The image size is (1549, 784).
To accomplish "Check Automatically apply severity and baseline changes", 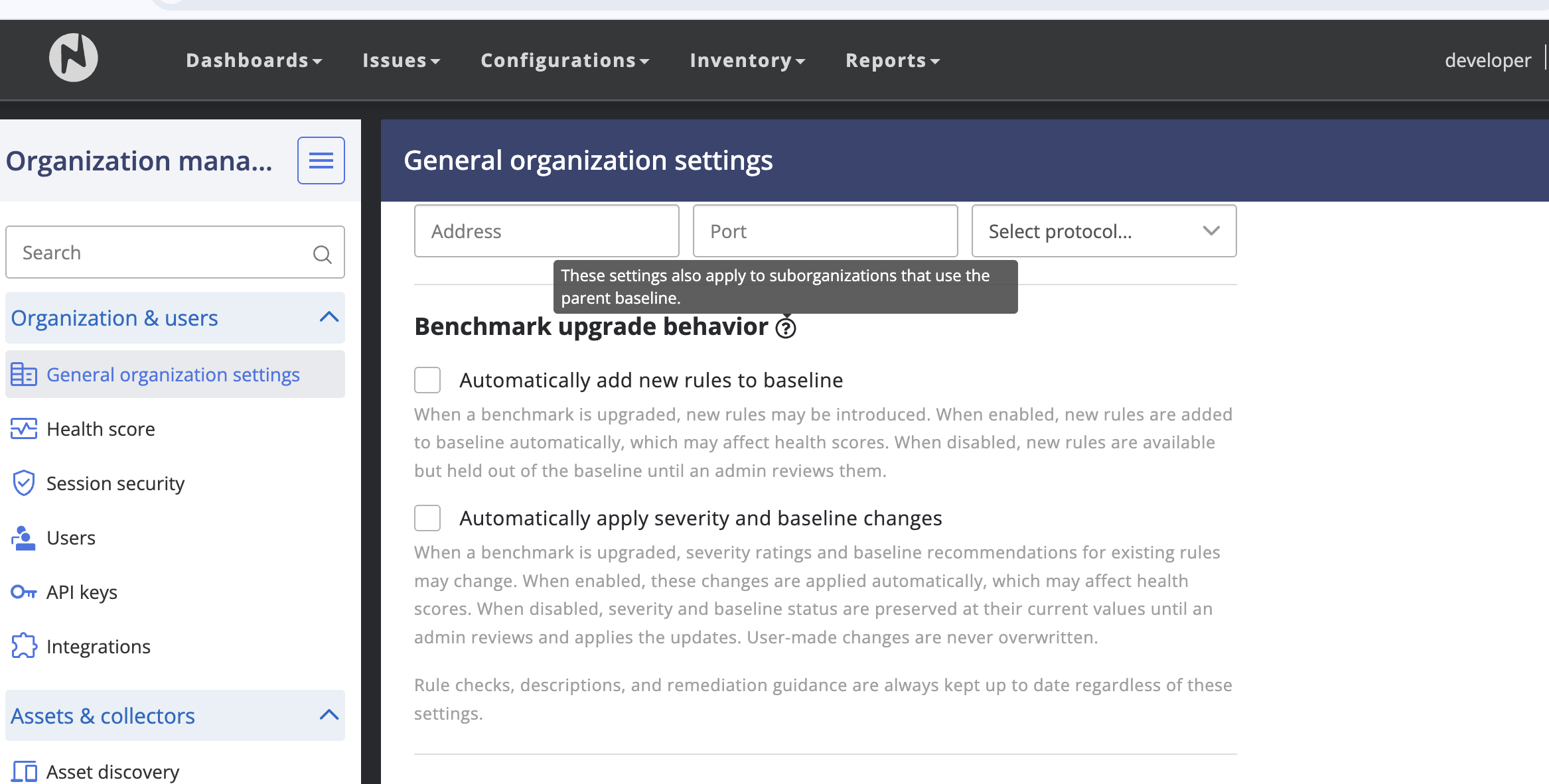I will [x=427, y=518].
